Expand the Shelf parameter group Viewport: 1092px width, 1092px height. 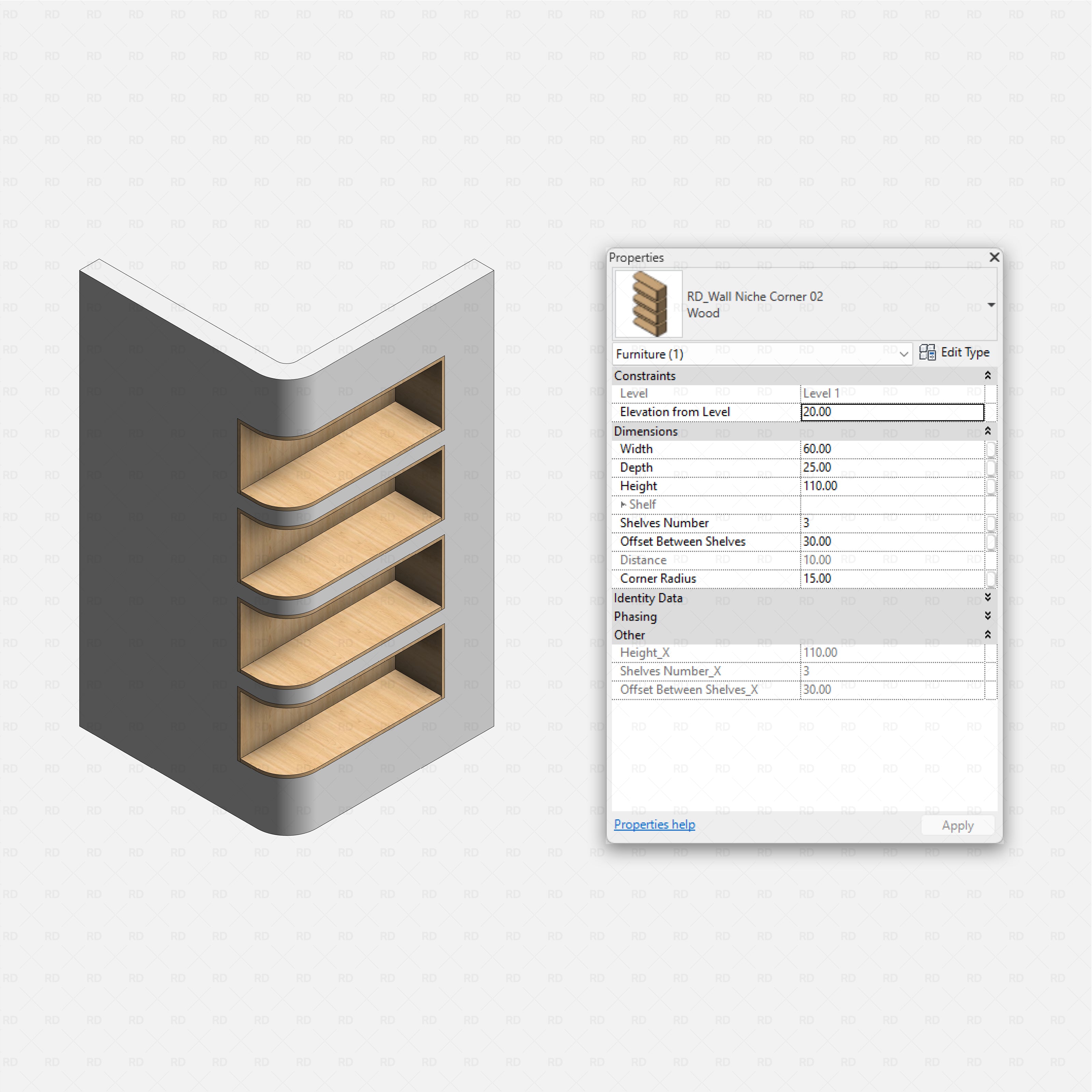coord(624,504)
